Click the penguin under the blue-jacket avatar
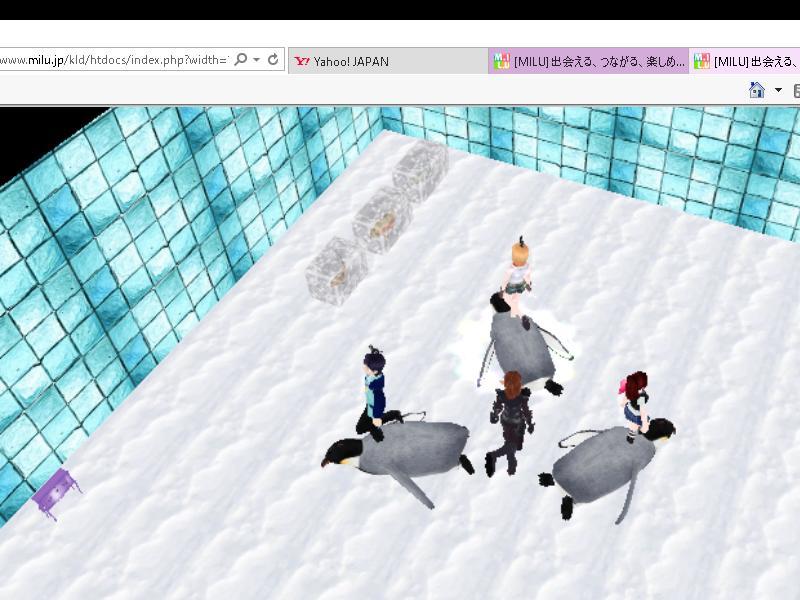 [x=410, y=455]
